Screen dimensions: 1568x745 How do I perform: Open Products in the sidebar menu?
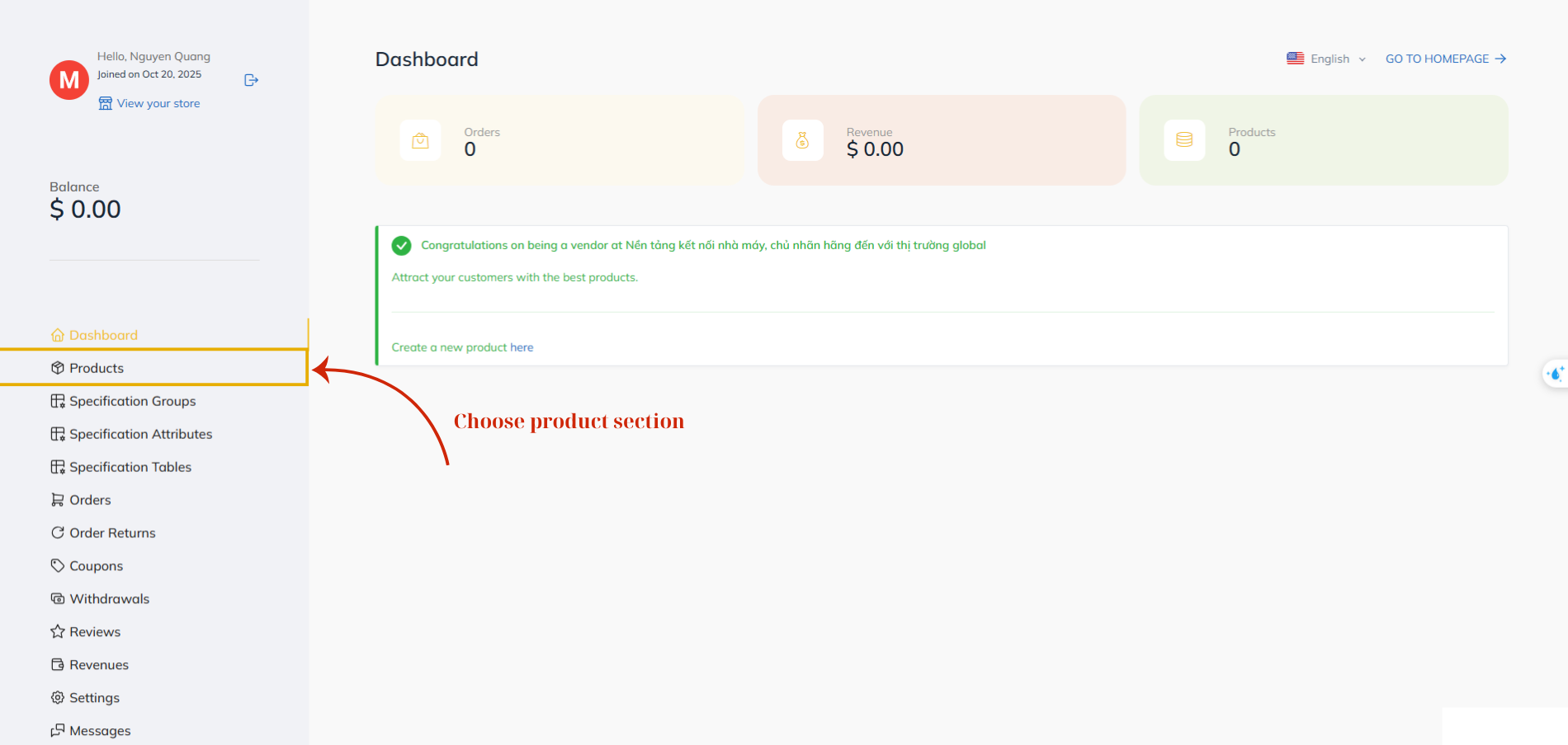point(97,368)
